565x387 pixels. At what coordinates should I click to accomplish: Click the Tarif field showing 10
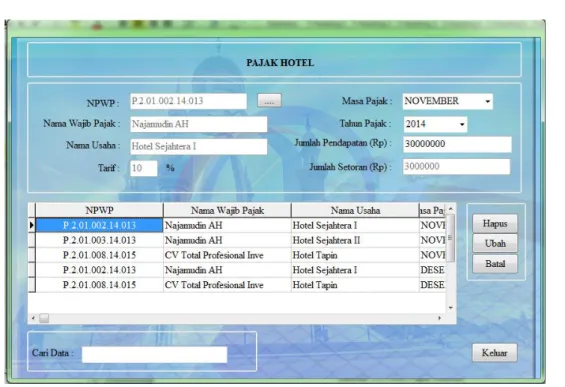143,168
